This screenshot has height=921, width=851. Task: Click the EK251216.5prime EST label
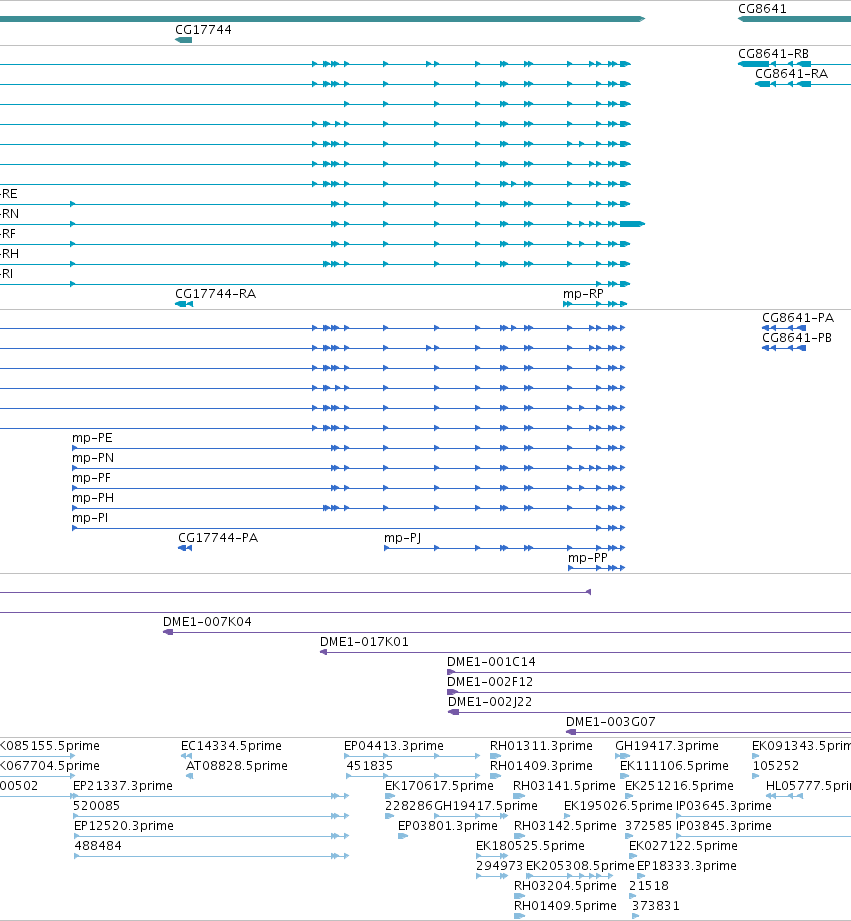coord(680,785)
